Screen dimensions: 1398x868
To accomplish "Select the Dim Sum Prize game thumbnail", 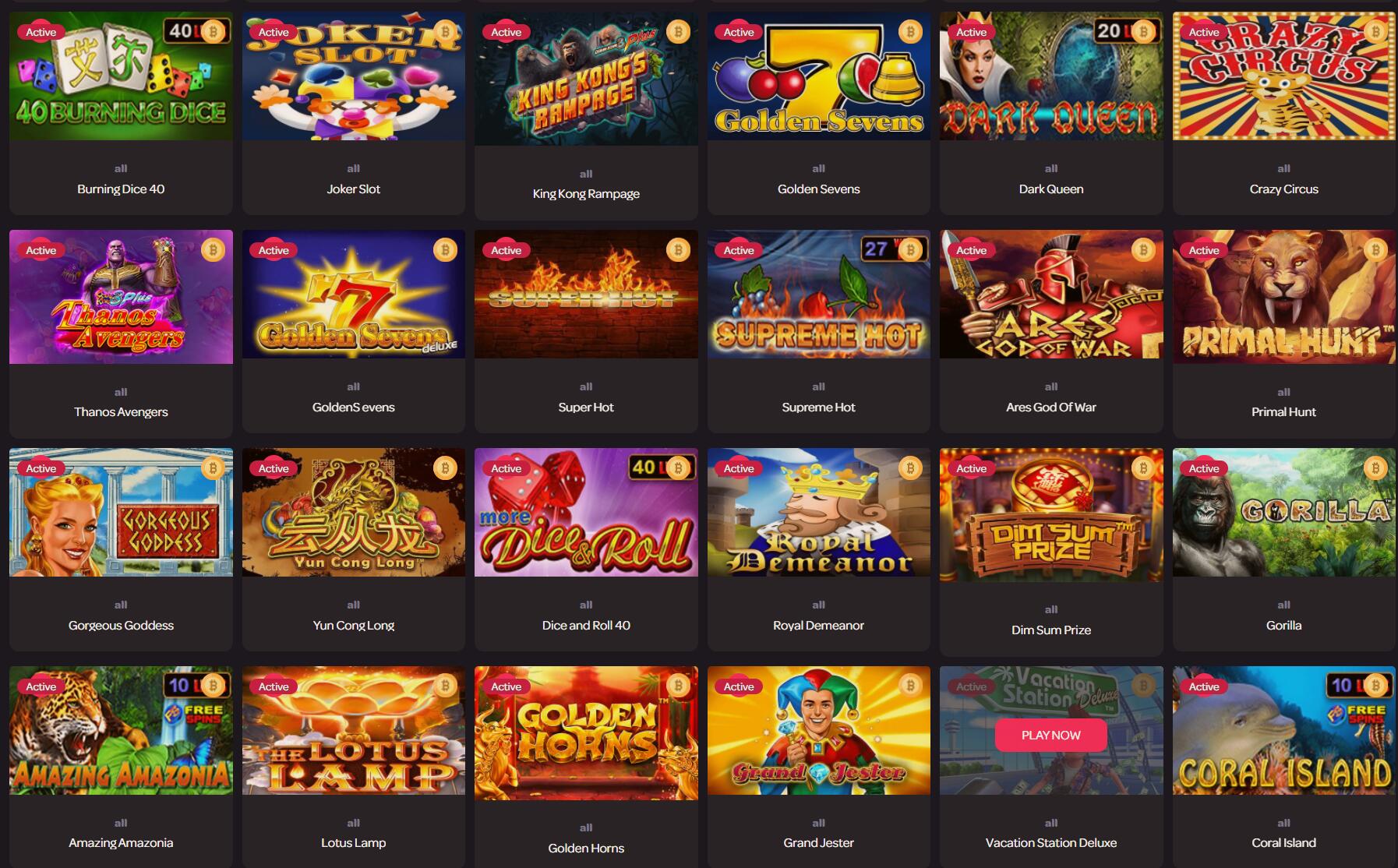I will pyautogui.click(x=1050, y=514).
